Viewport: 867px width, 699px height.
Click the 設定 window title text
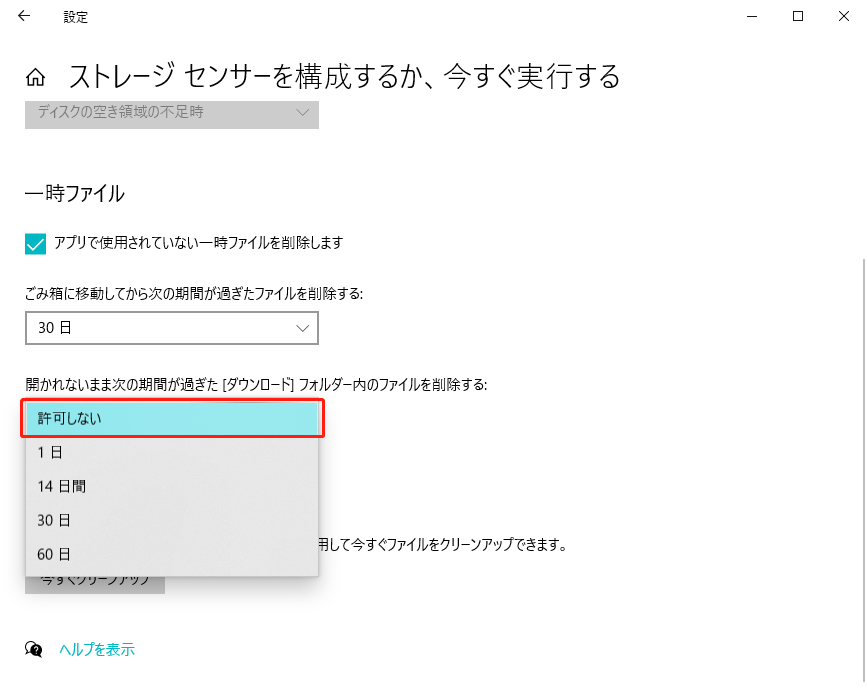(x=75, y=17)
